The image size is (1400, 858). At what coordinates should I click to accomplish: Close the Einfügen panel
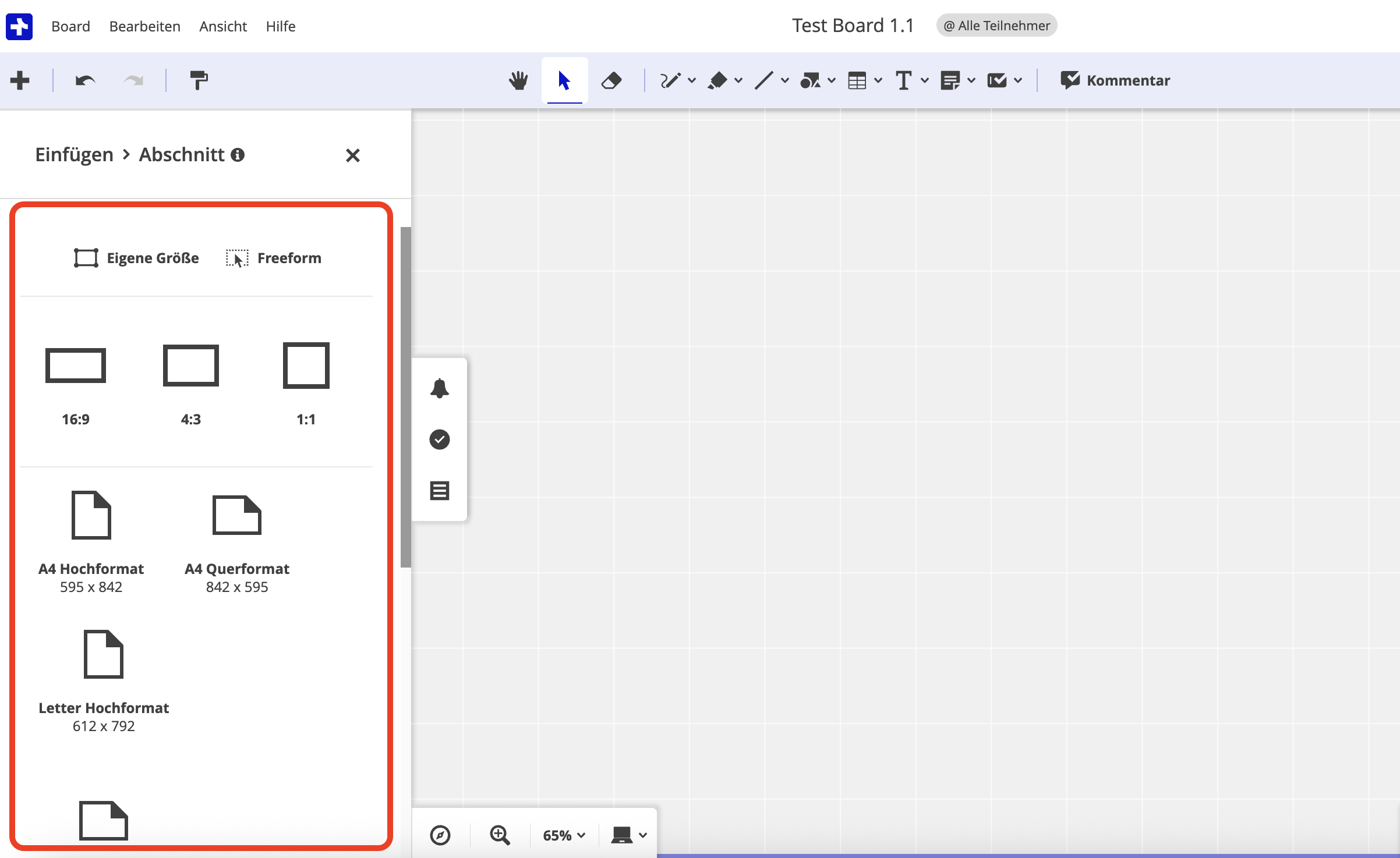pos(352,155)
